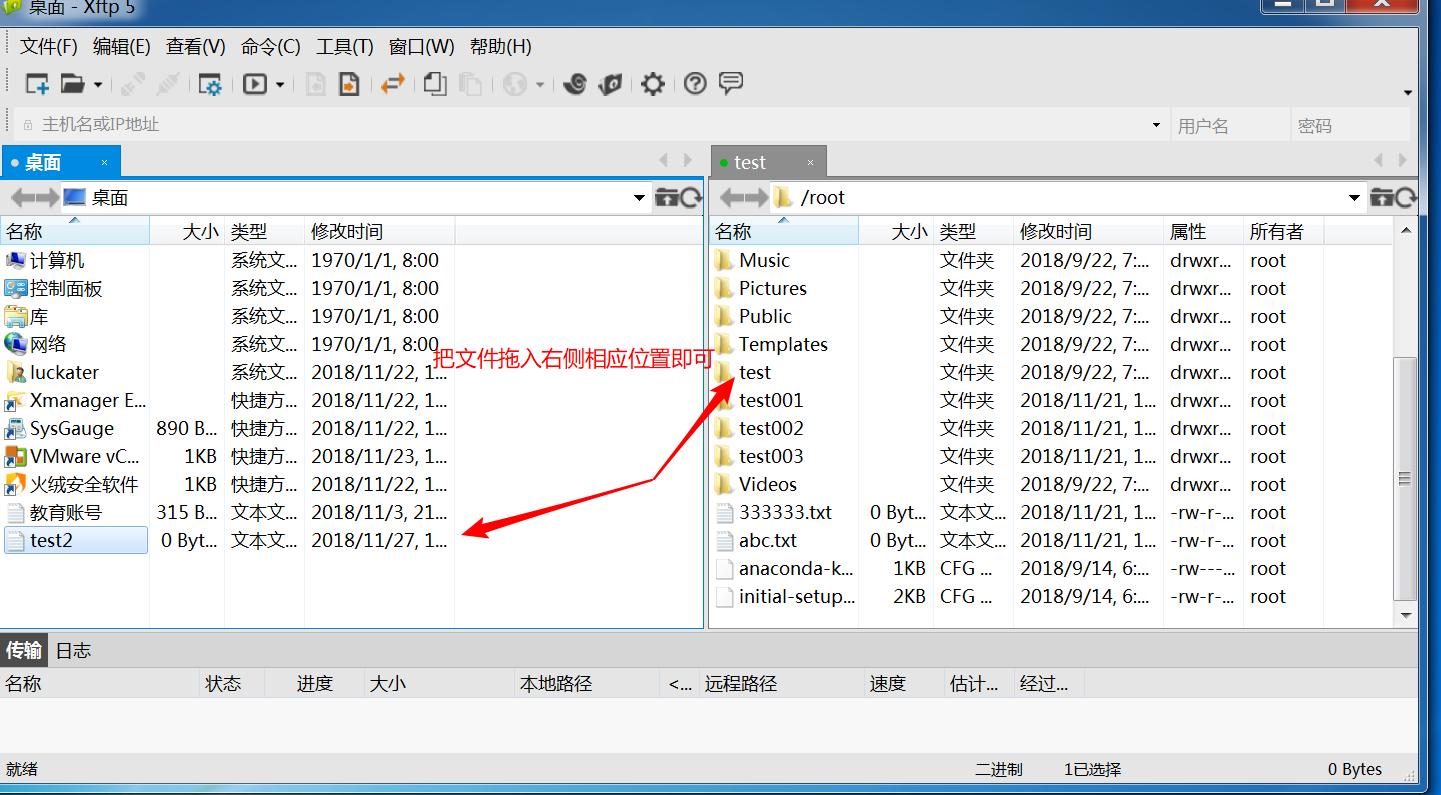Open a new session with New button
The image size is (1441, 795).
(x=36, y=84)
